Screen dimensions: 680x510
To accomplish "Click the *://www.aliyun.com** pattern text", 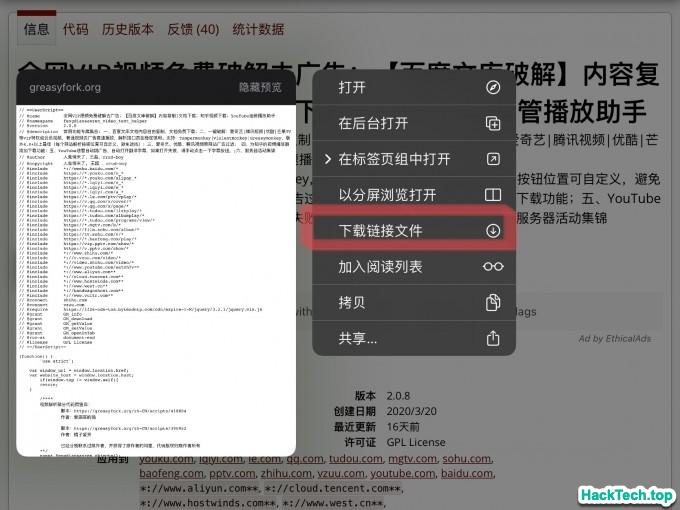I will pos(199,488).
